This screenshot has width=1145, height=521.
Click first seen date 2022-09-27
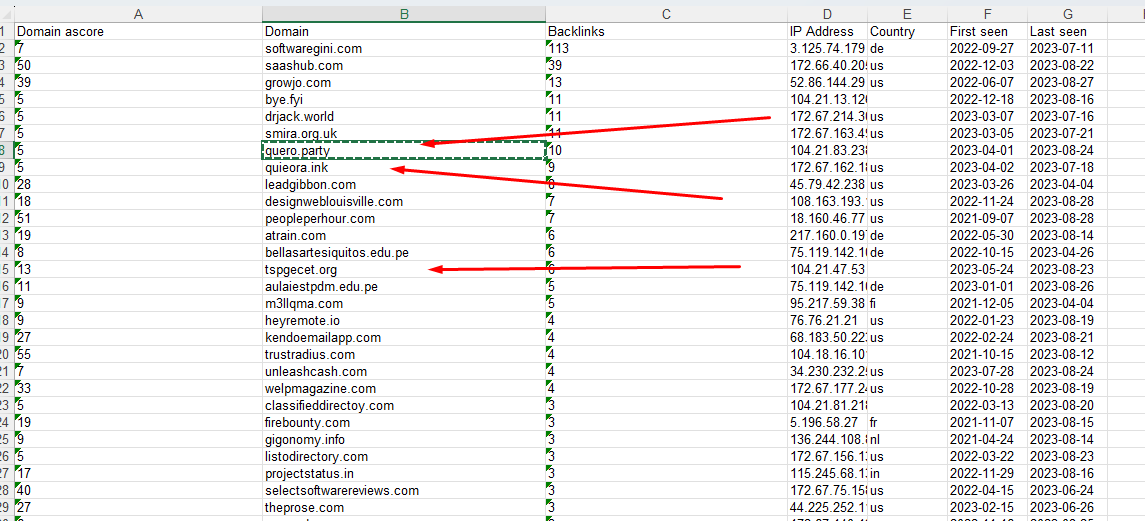[x=987, y=48]
